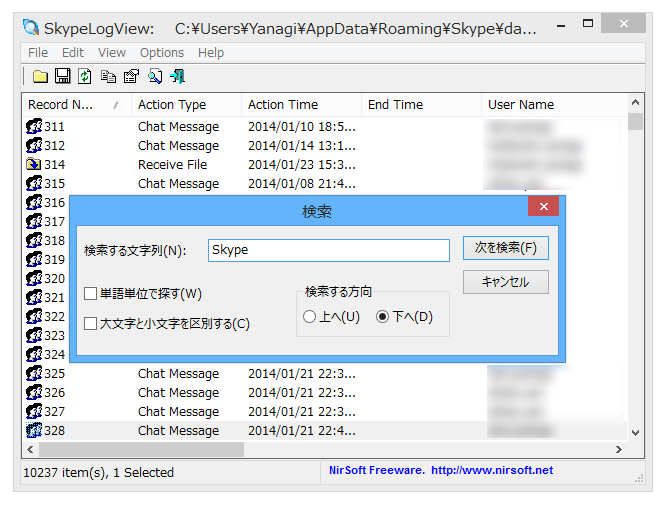Enable 単語単位で探す(W) checkbox
The image size is (670, 511).
(91, 294)
